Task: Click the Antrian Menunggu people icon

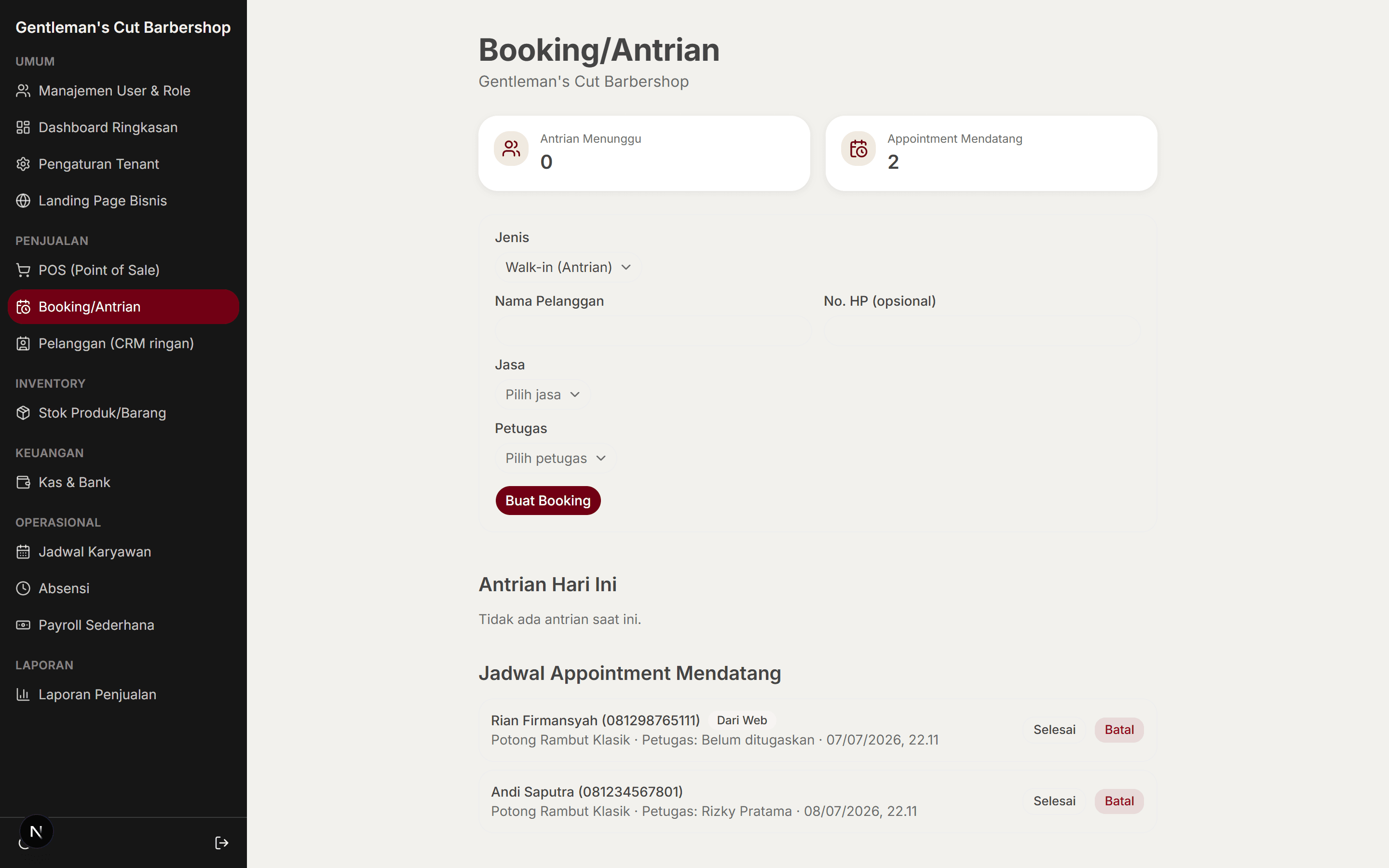Action: tap(511, 149)
